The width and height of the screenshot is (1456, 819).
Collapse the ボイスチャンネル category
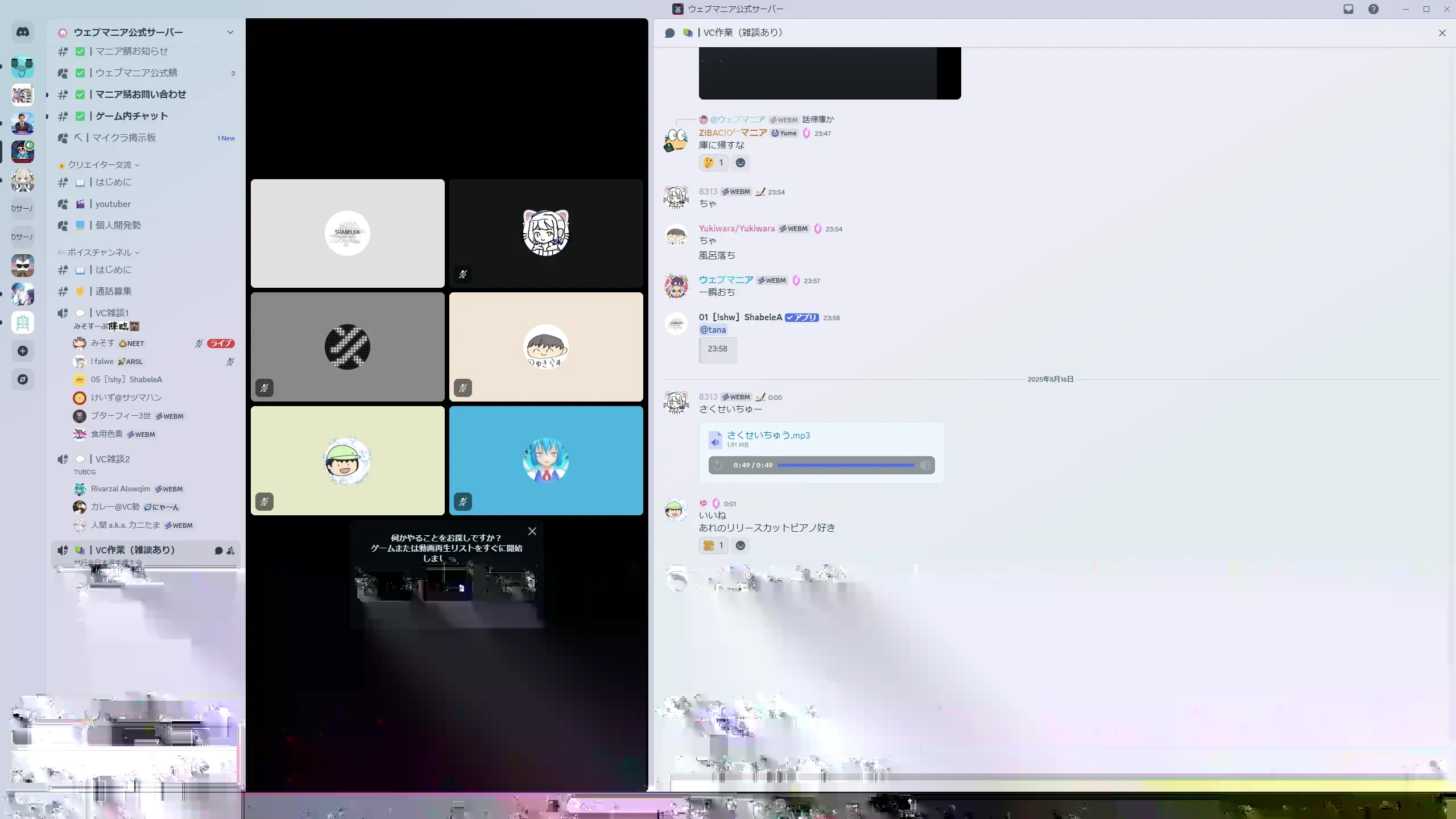click(x=100, y=253)
